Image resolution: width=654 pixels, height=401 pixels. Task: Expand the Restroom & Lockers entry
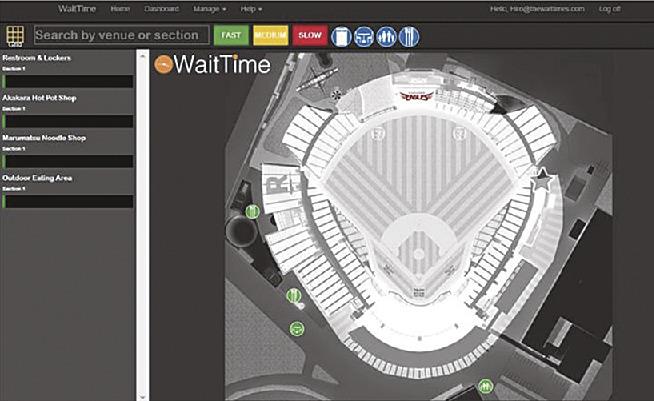coord(37,58)
